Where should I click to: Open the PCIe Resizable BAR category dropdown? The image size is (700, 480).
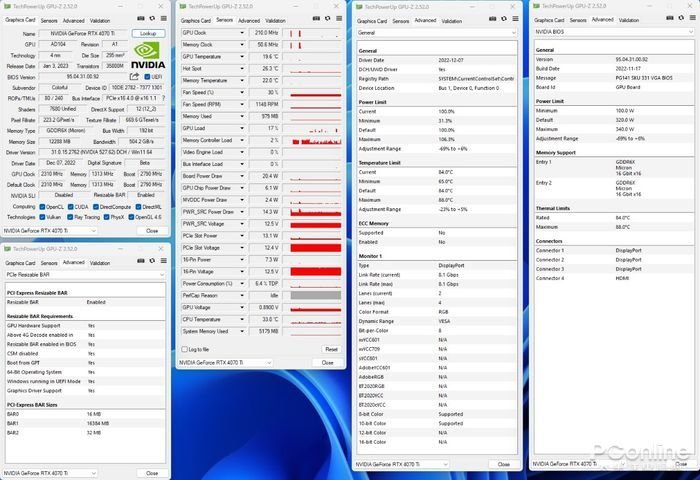[x=85, y=275]
